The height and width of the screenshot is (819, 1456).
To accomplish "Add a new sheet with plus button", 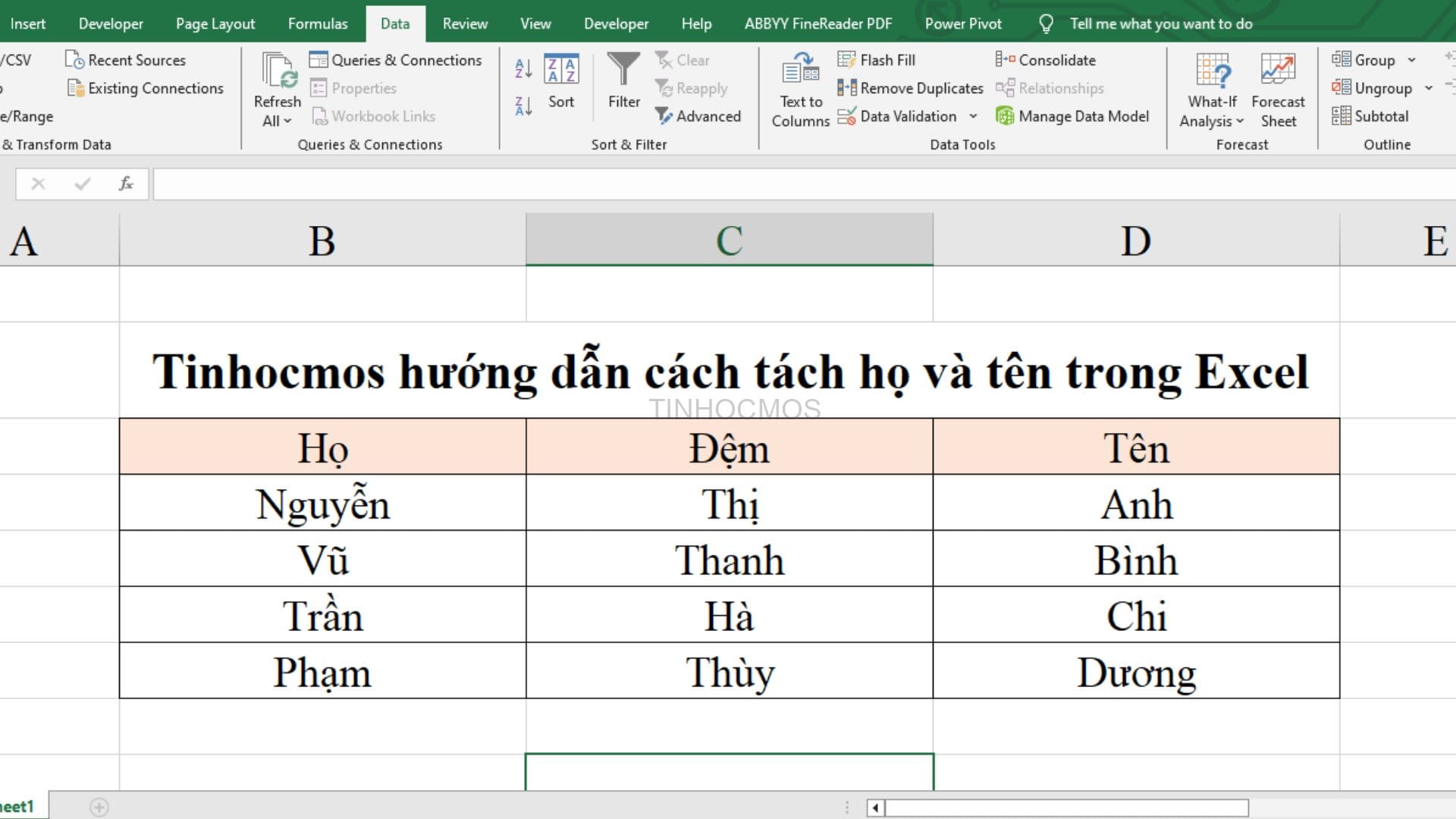I will [99, 807].
